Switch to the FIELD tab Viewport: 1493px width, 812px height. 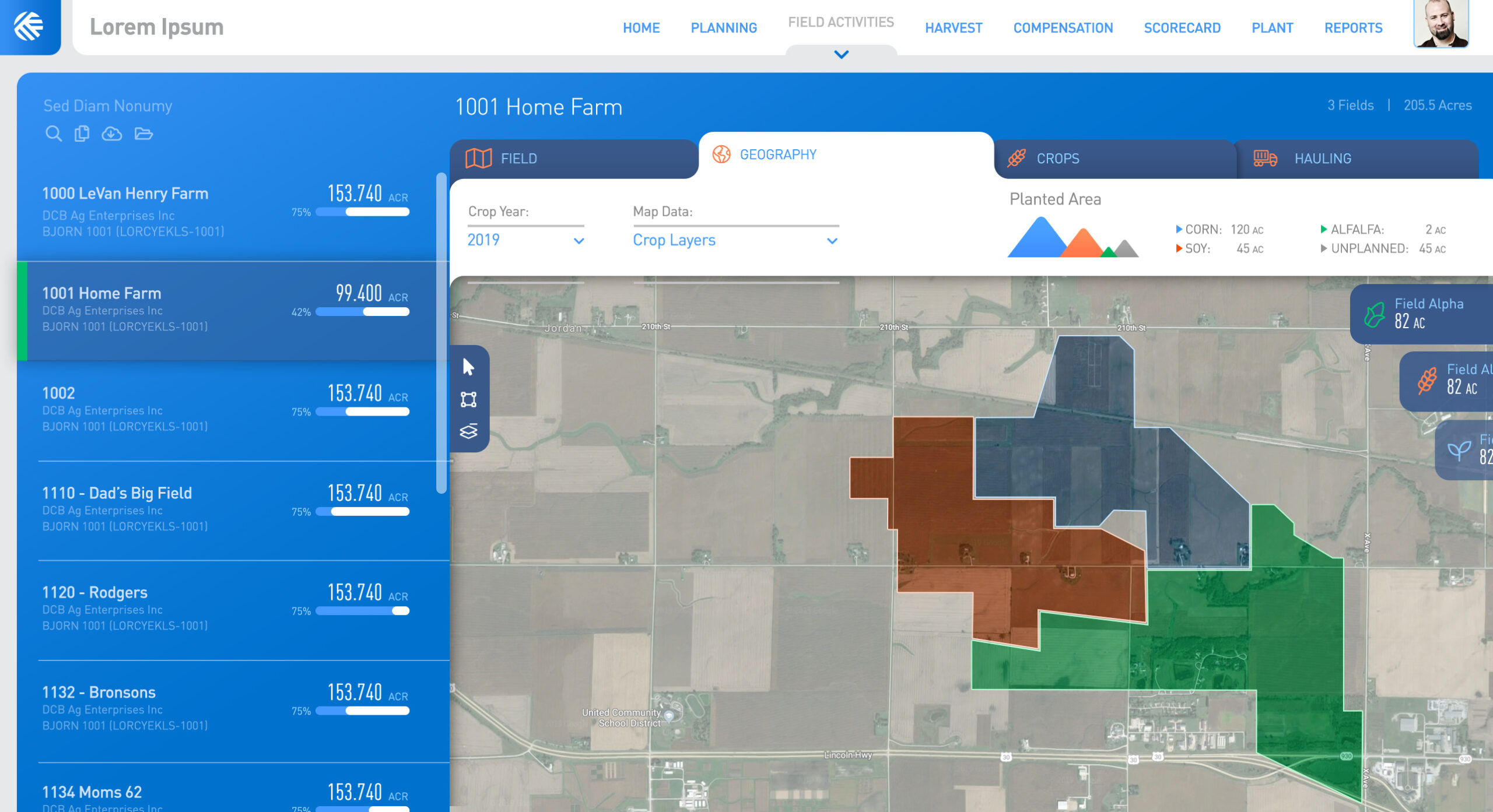(574, 159)
